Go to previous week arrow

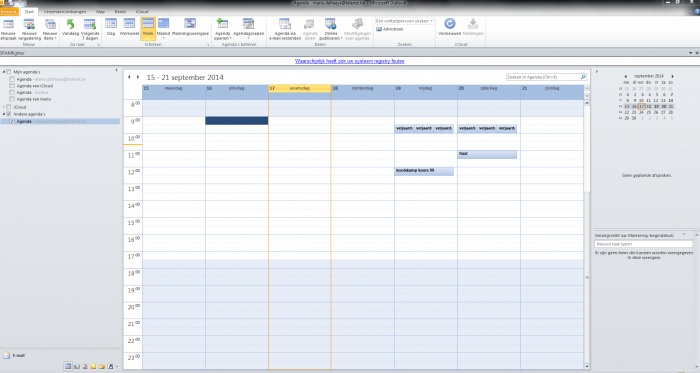pyautogui.click(x=129, y=77)
